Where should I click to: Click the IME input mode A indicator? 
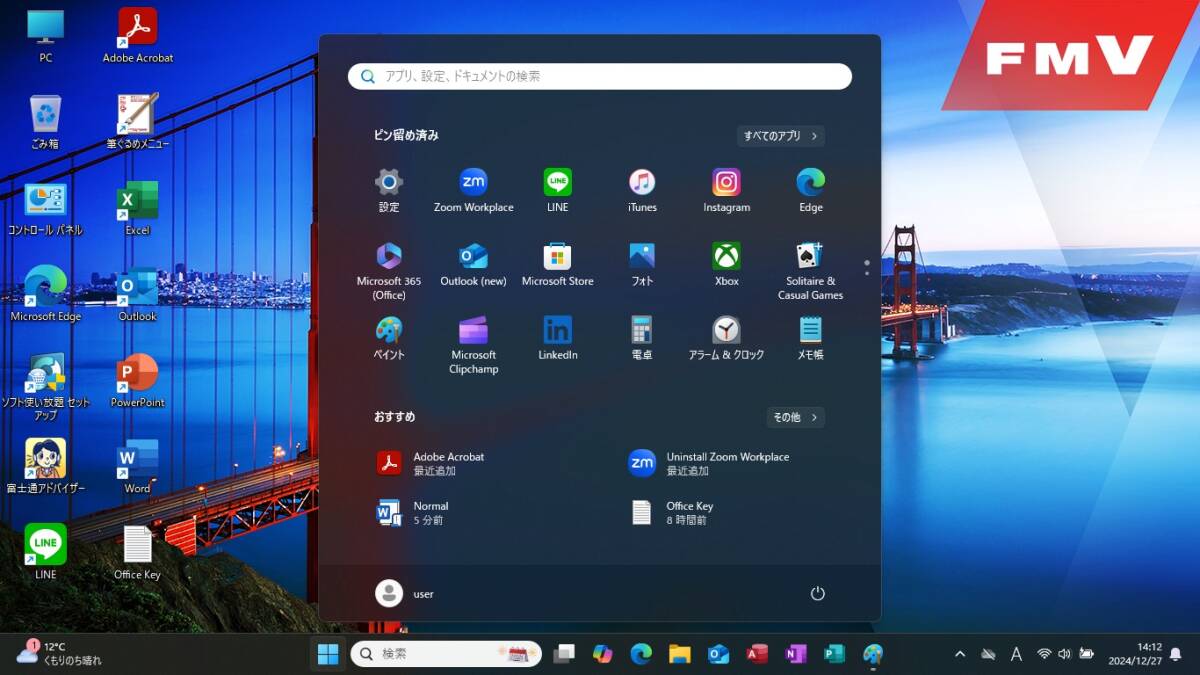(x=1016, y=654)
